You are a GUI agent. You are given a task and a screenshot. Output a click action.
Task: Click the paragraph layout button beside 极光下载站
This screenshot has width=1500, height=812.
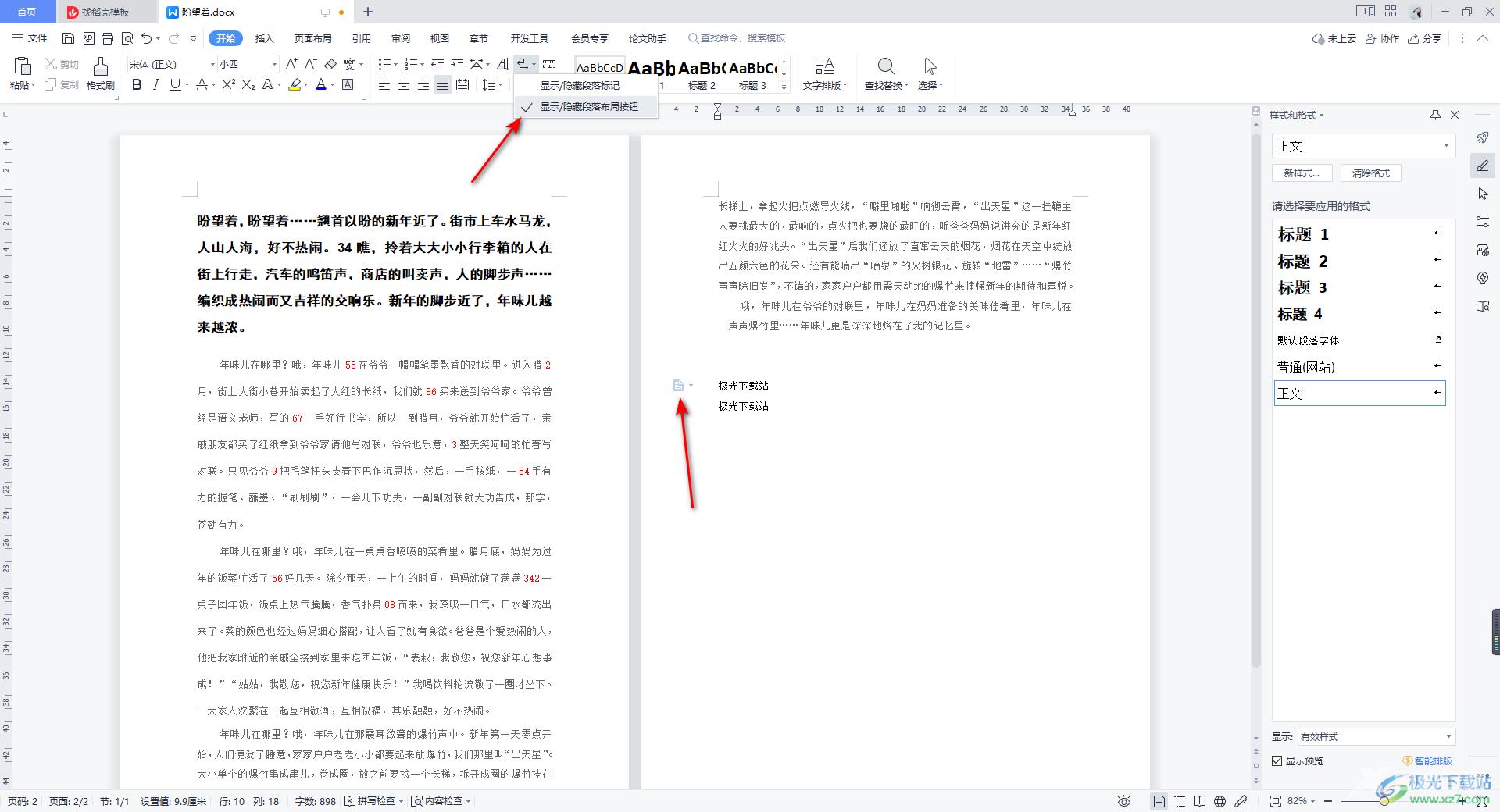(683, 385)
